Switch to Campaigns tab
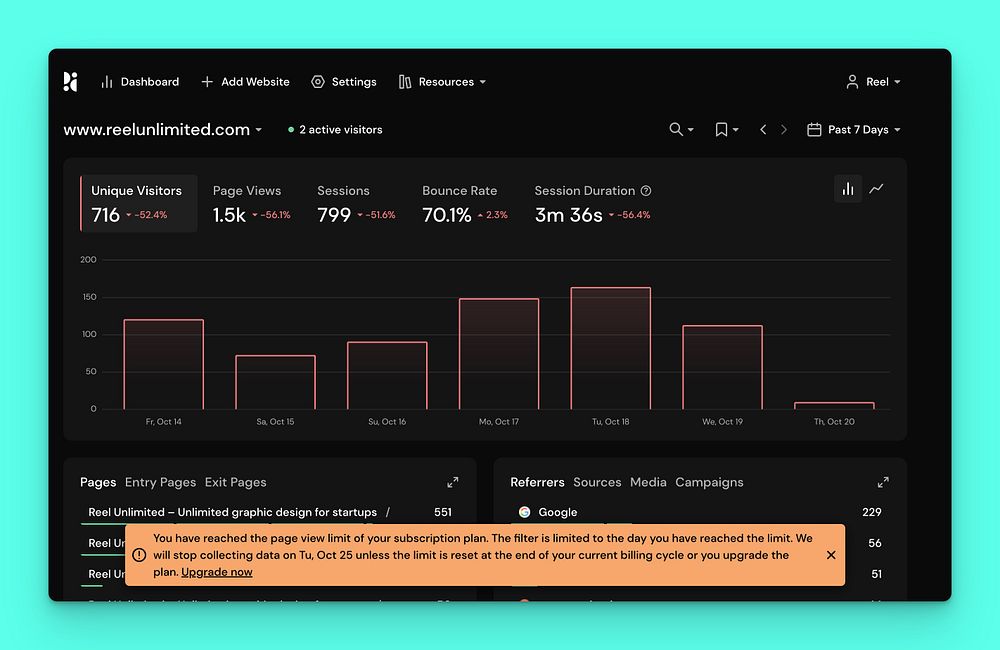The width and height of the screenshot is (1000, 650). tap(709, 482)
